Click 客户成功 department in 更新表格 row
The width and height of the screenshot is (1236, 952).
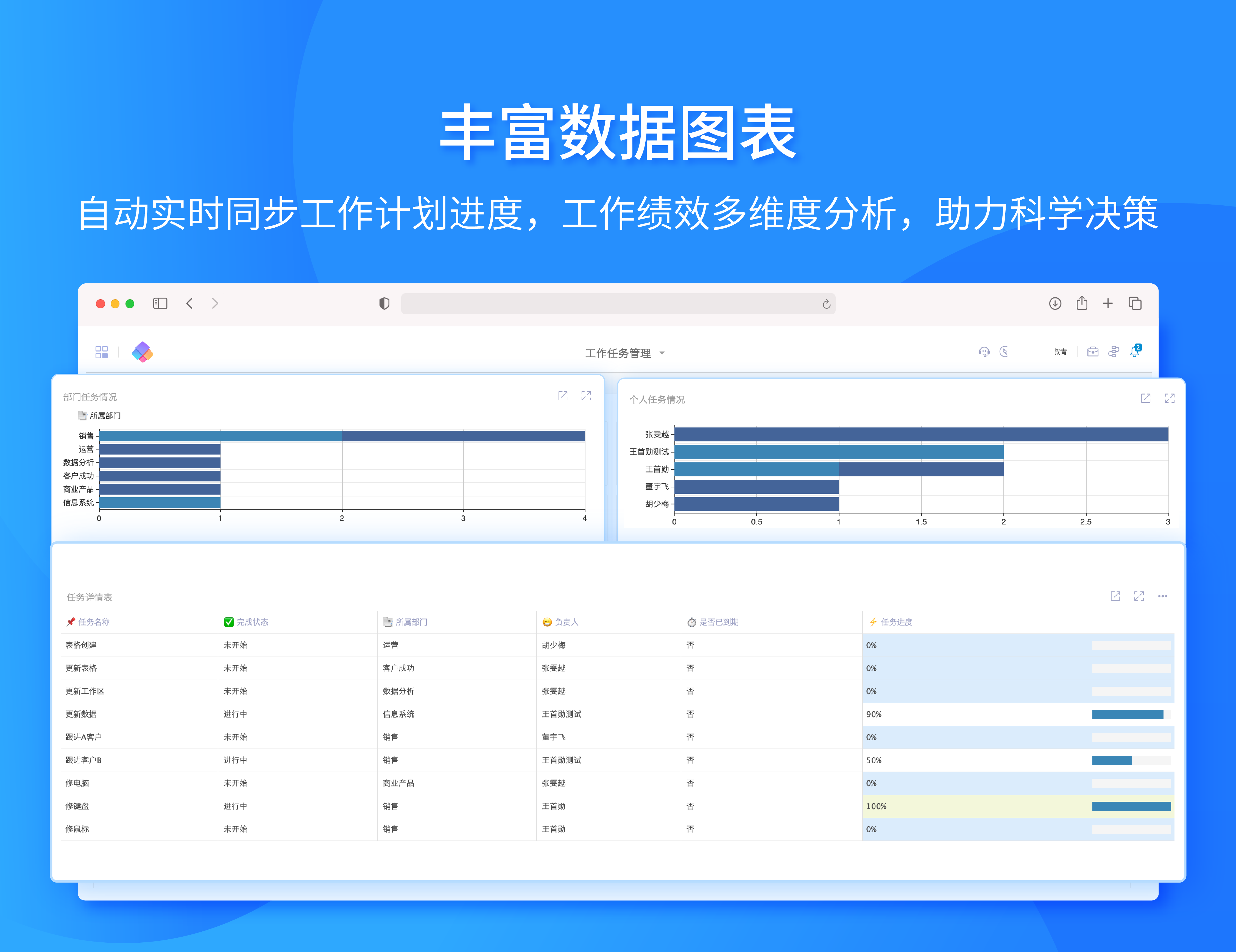click(x=398, y=668)
